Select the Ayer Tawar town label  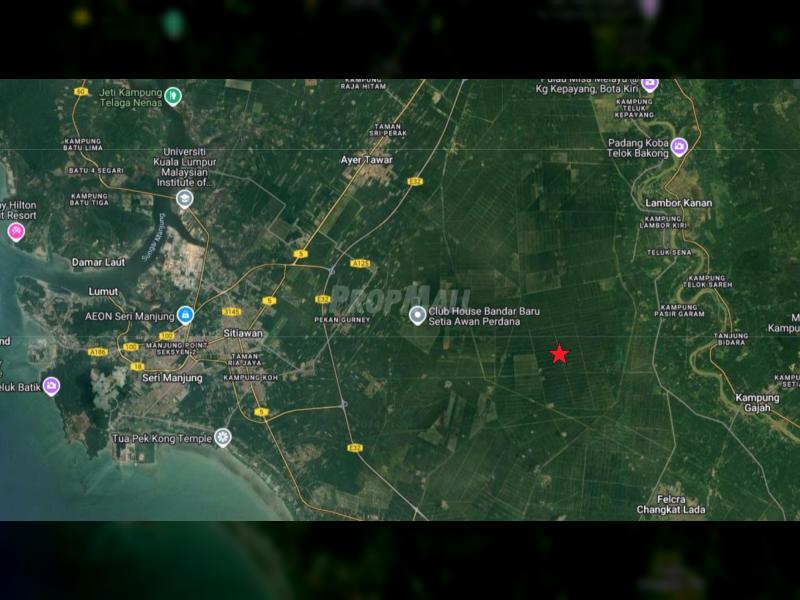pos(366,160)
